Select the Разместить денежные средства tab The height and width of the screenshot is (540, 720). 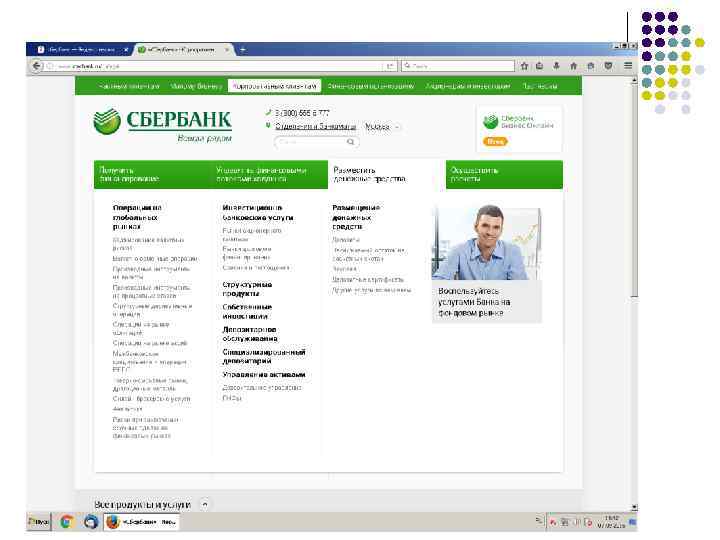387,174
